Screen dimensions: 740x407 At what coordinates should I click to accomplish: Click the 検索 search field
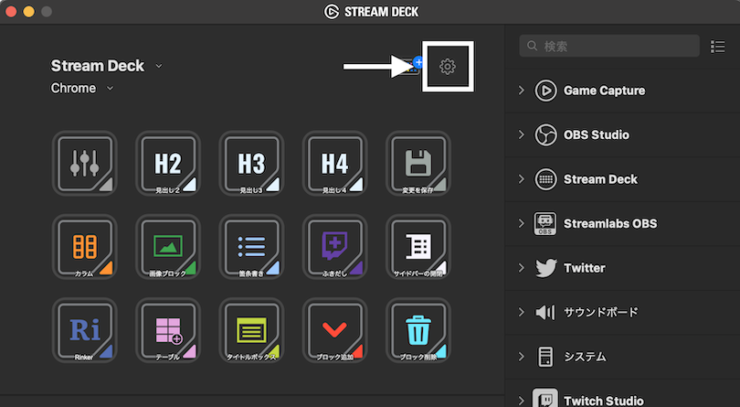[609, 46]
